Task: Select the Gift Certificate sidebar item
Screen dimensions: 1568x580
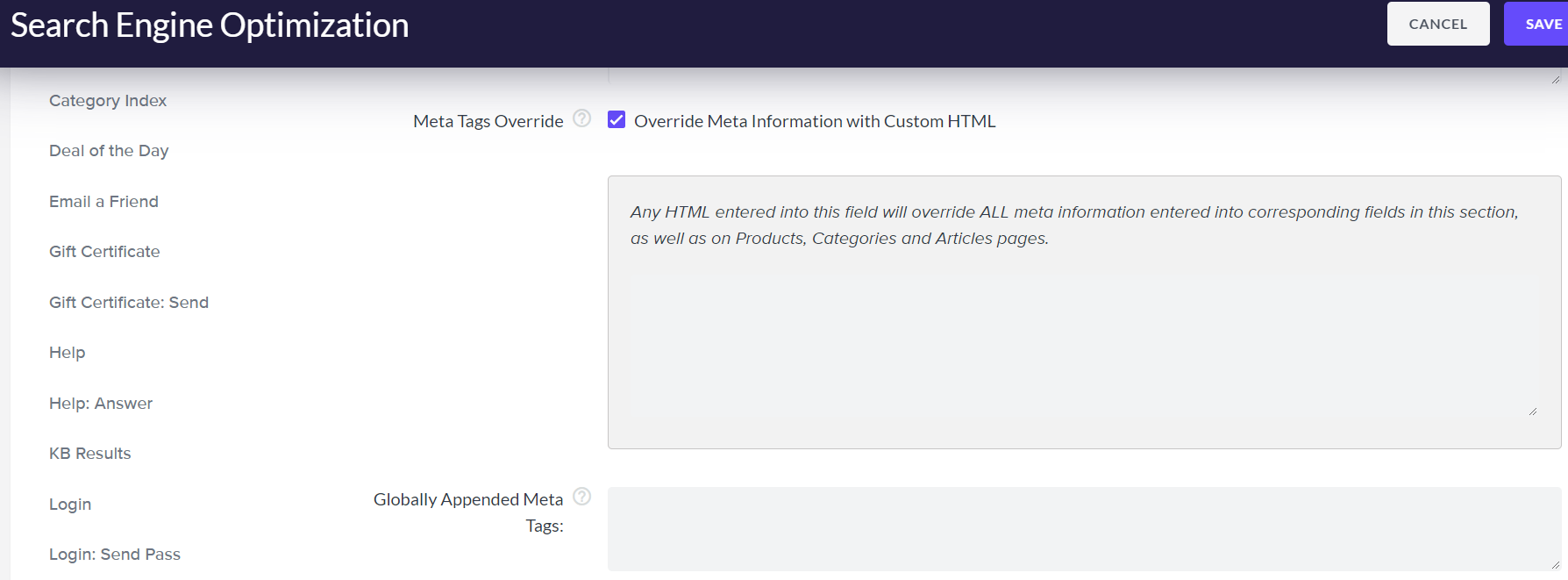Action: (x=104, y=252)
